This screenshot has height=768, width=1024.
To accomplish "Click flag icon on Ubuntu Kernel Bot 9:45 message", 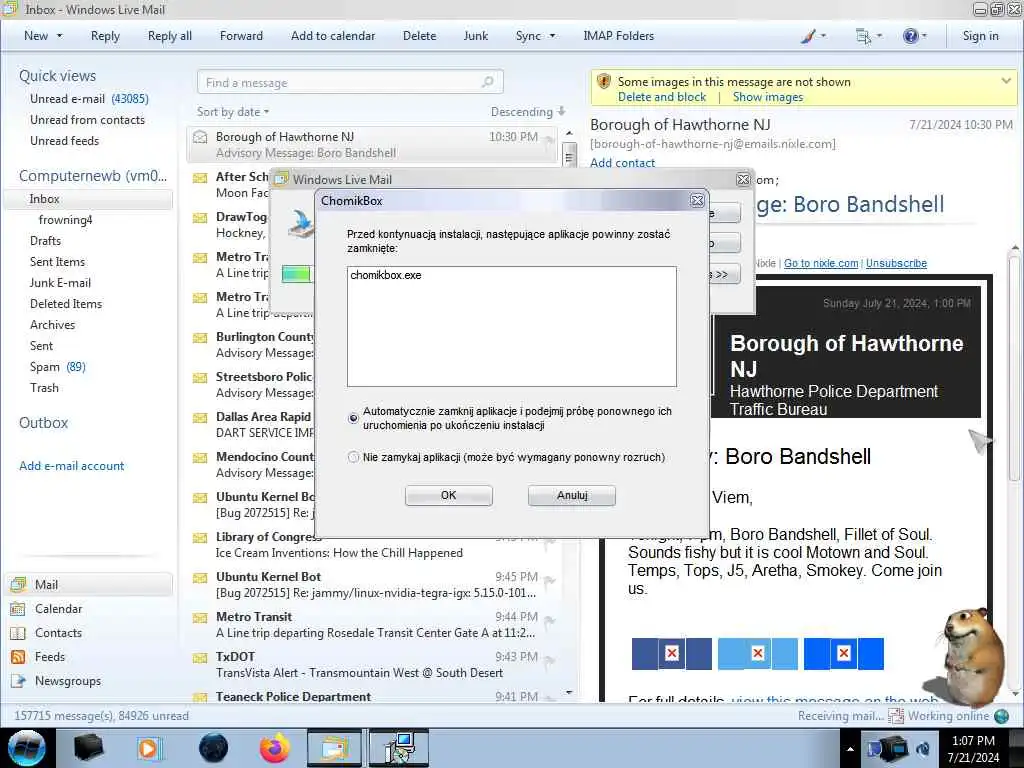I will click(x=550, y=580).
